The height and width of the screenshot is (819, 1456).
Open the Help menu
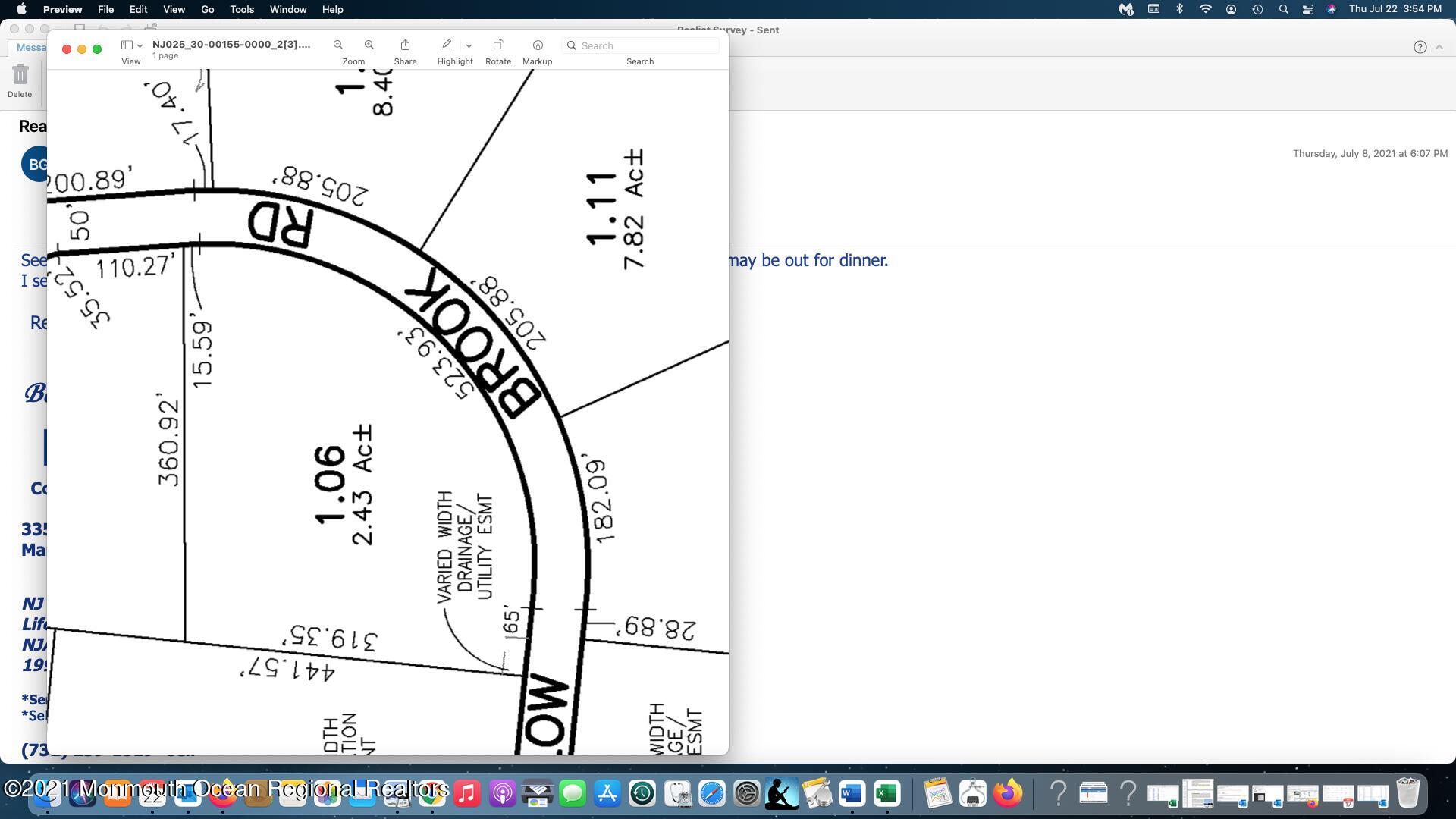[332, 9]
